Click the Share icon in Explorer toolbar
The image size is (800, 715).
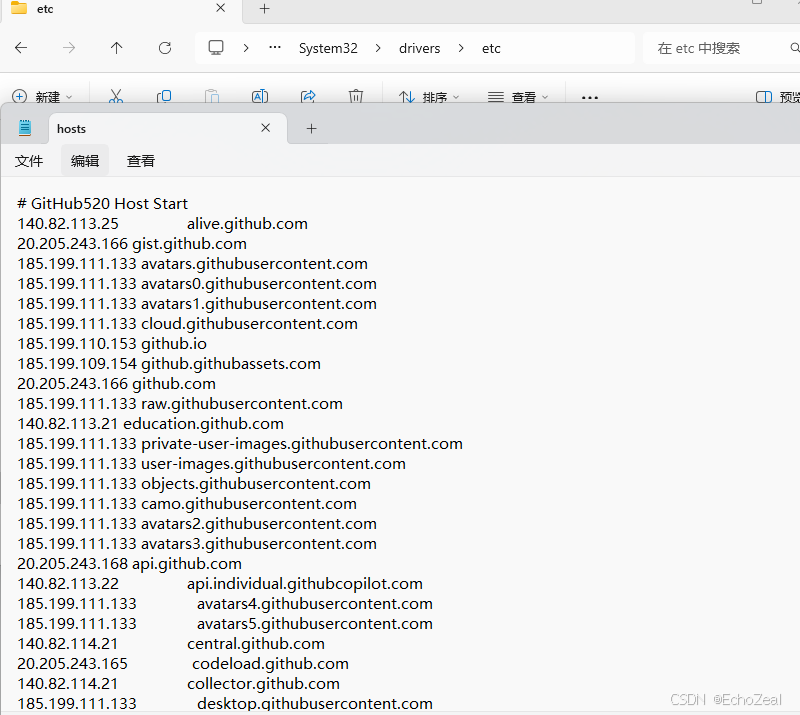308,96
